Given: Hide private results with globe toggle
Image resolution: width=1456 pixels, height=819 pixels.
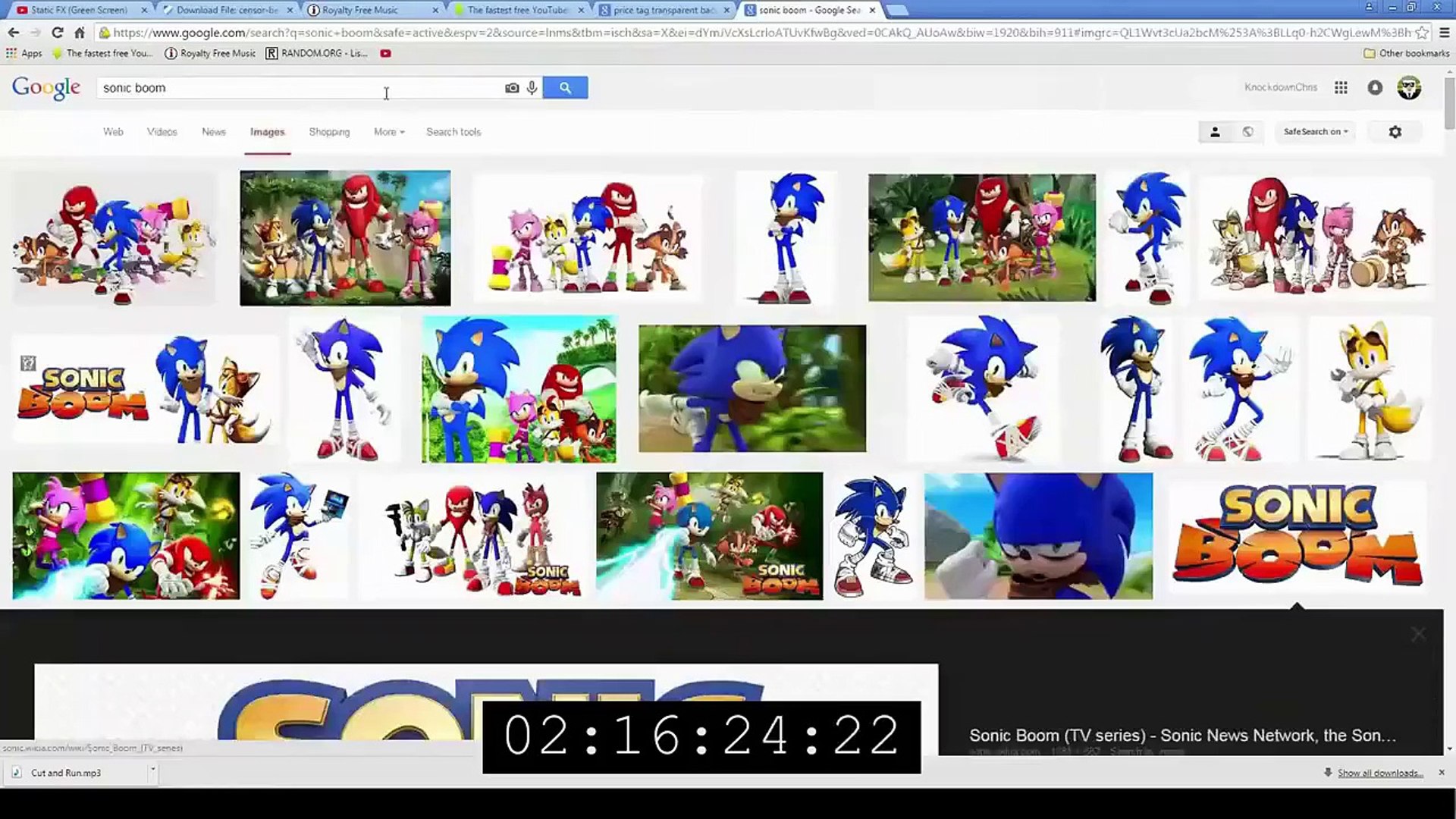Looking at the screenshot, I should tap(1247, 132).
